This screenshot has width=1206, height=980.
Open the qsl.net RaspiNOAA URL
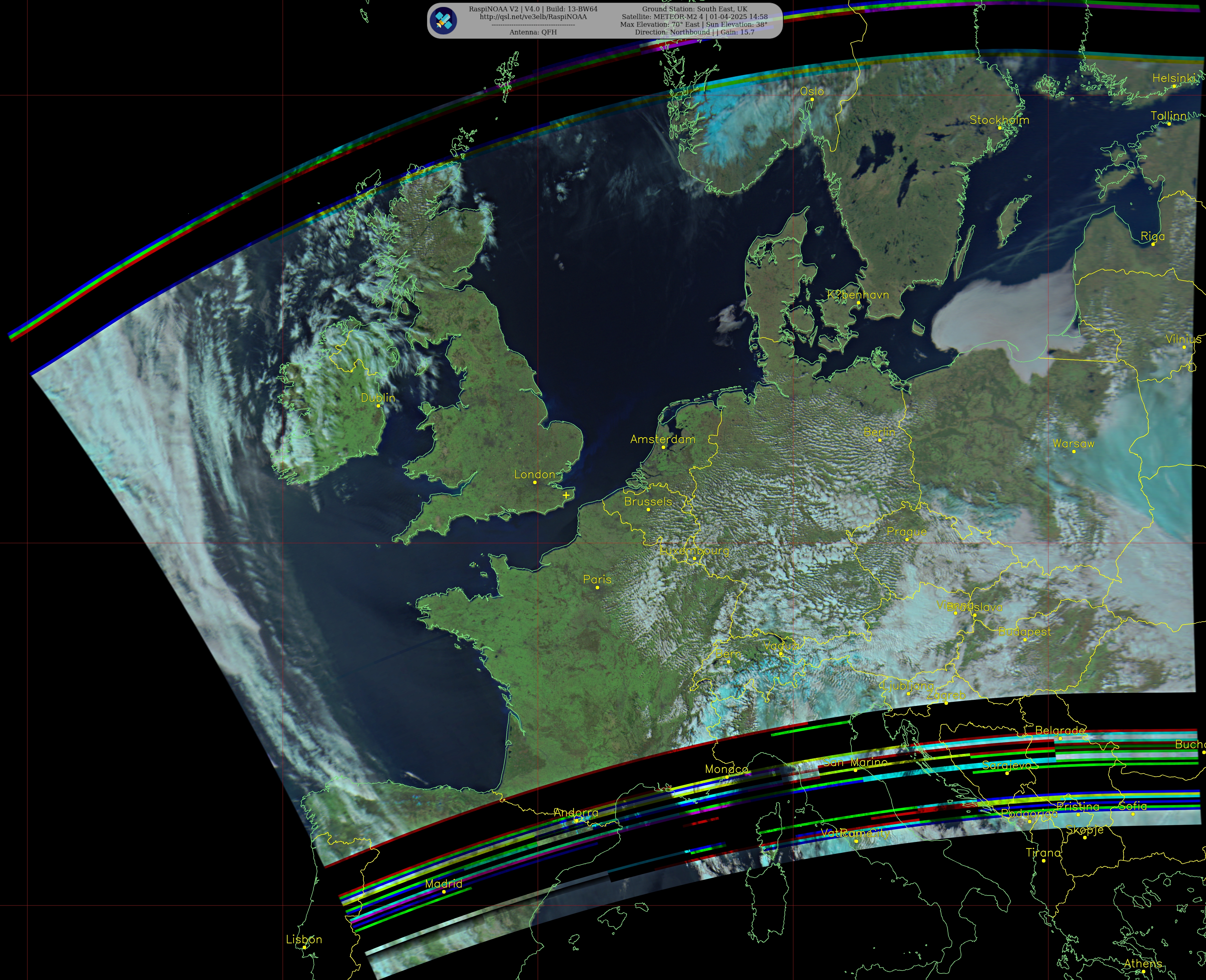[x=533, y=17]
